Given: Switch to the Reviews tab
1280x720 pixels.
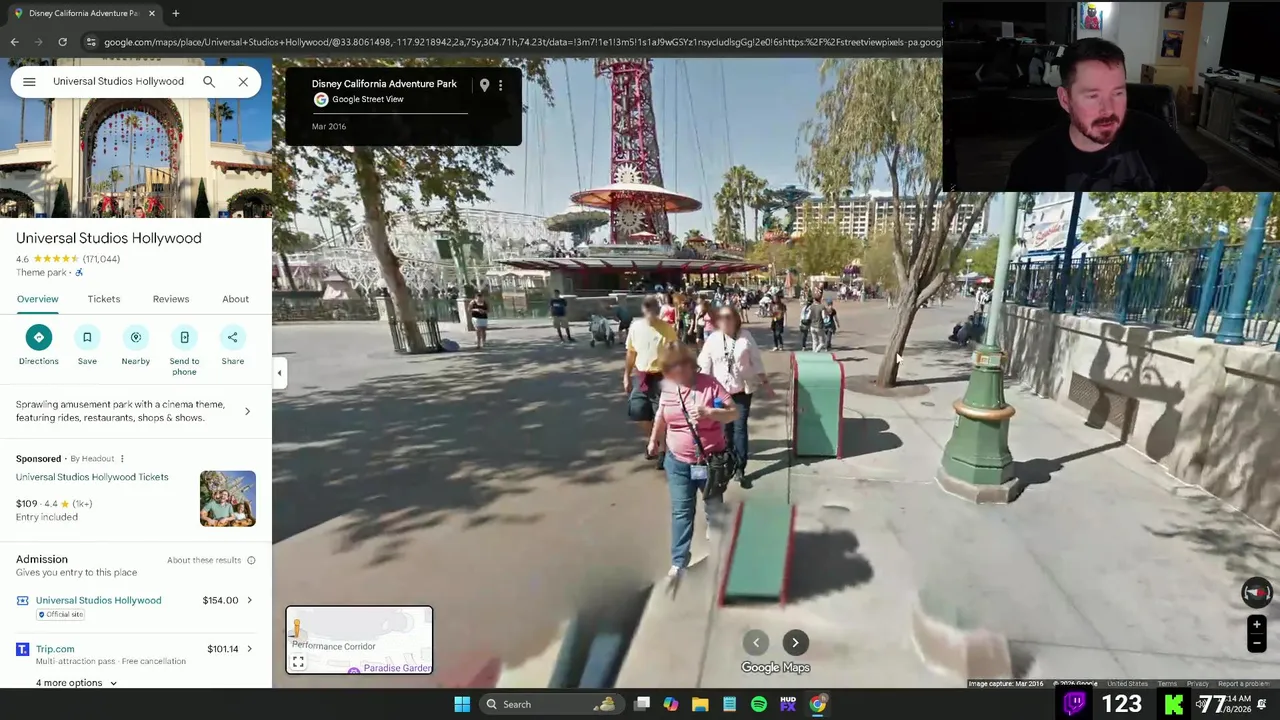Looking at the screenshot, I should (x=171, y=299).
